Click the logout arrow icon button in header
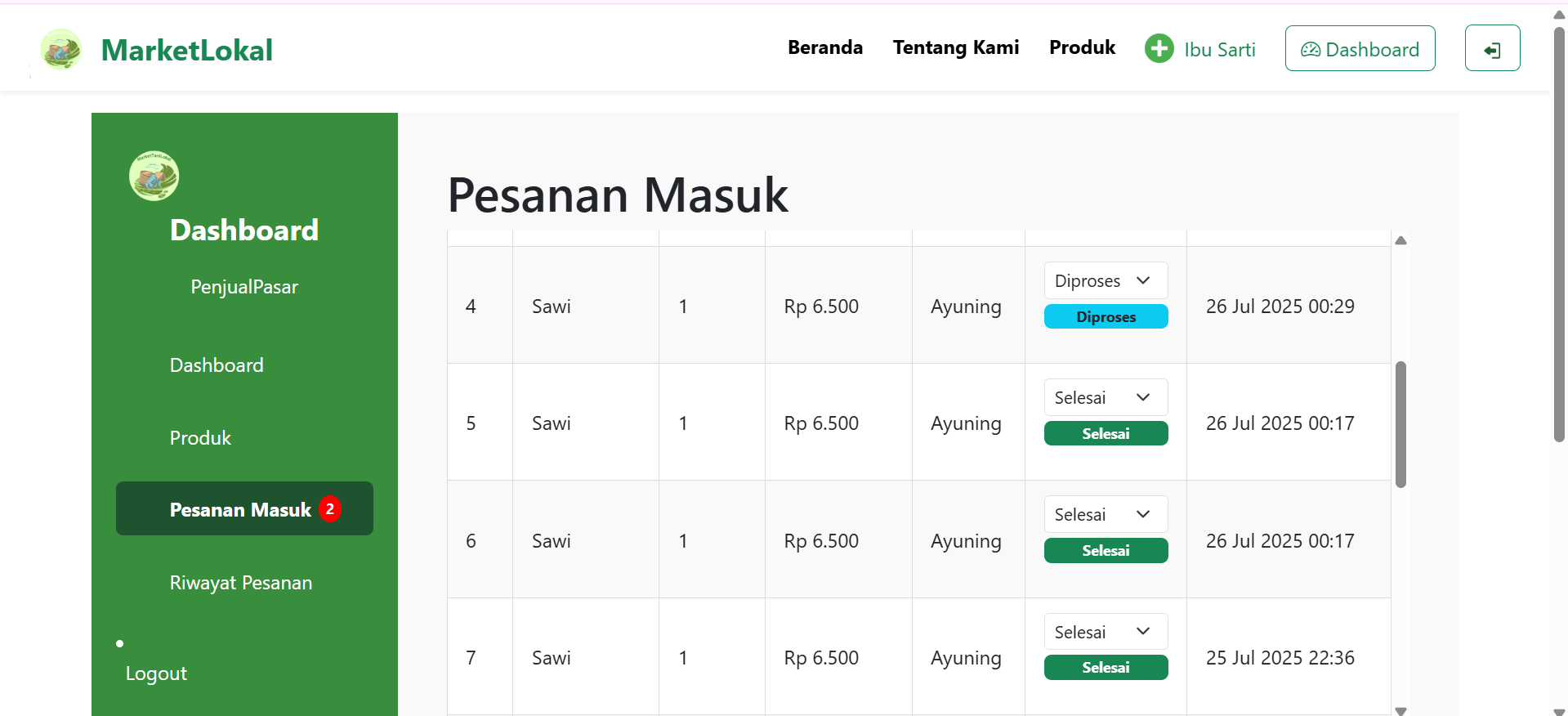The image size is (1568, 716). coord(1492,49)
